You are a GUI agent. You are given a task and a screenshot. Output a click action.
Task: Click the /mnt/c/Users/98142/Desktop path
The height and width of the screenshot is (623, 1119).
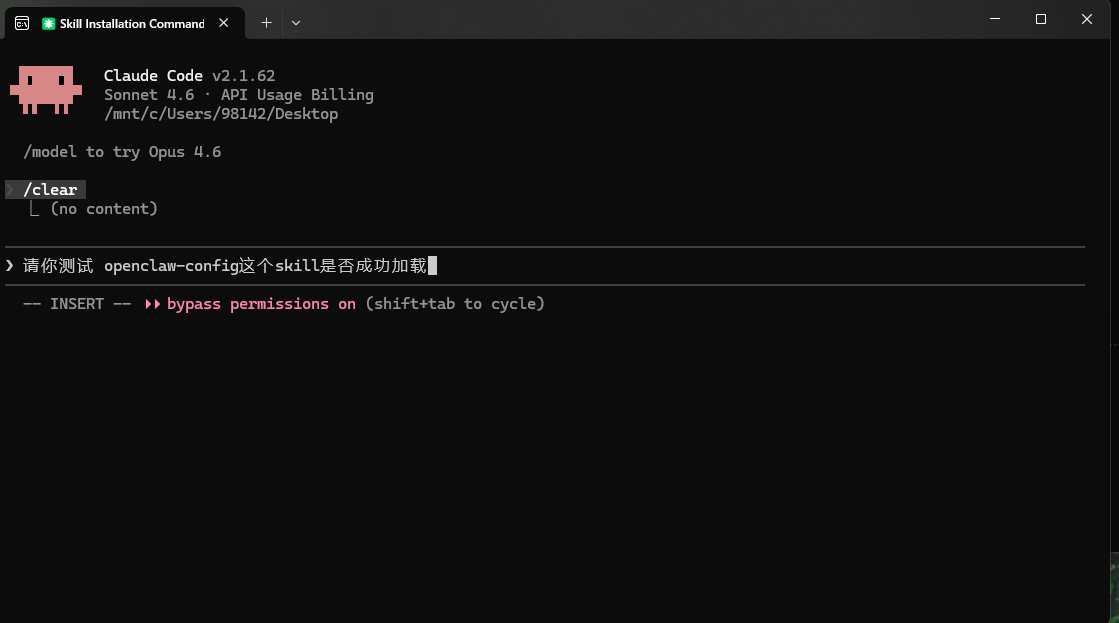pos(221,114)
